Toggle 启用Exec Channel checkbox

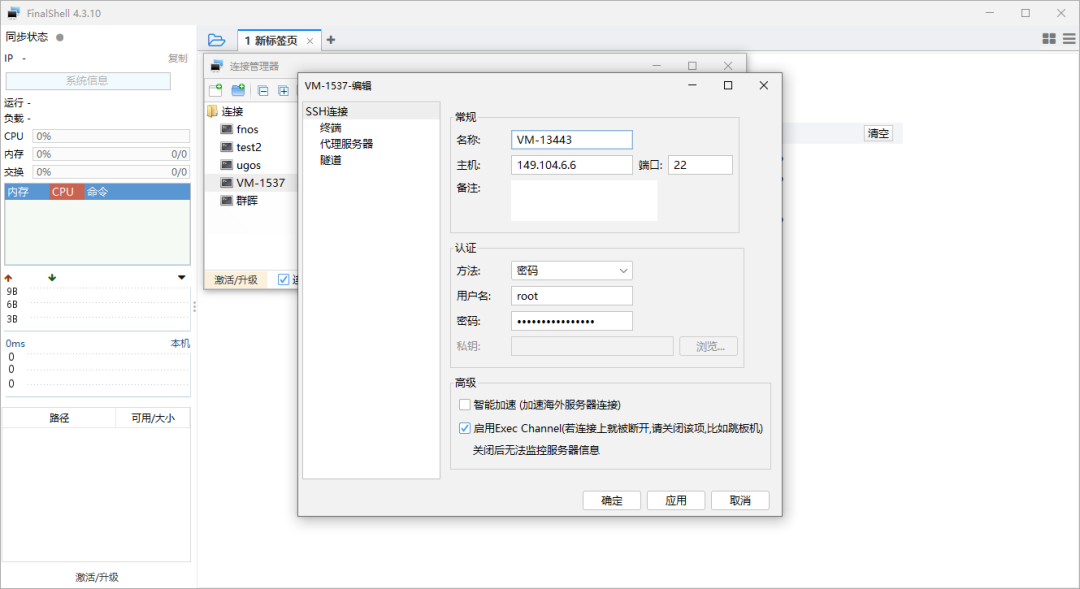coord(465,428)
